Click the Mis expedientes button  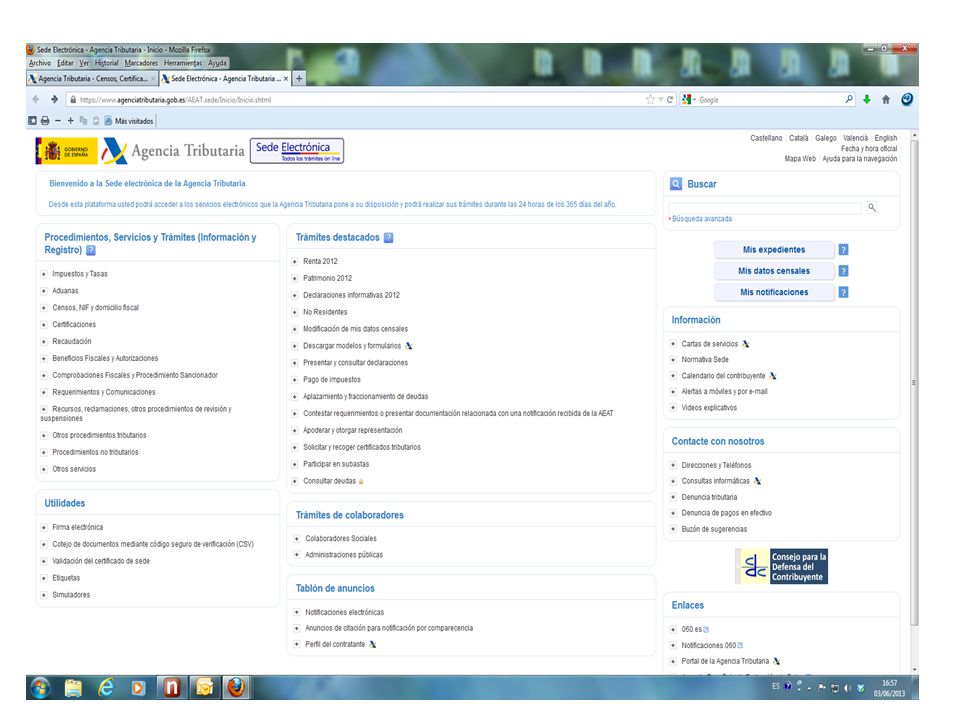(774, 250)
